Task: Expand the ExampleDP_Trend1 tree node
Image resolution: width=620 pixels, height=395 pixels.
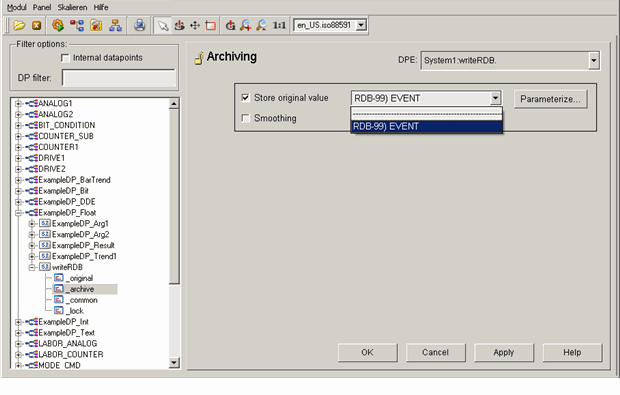Action: (x=32, y=256)
